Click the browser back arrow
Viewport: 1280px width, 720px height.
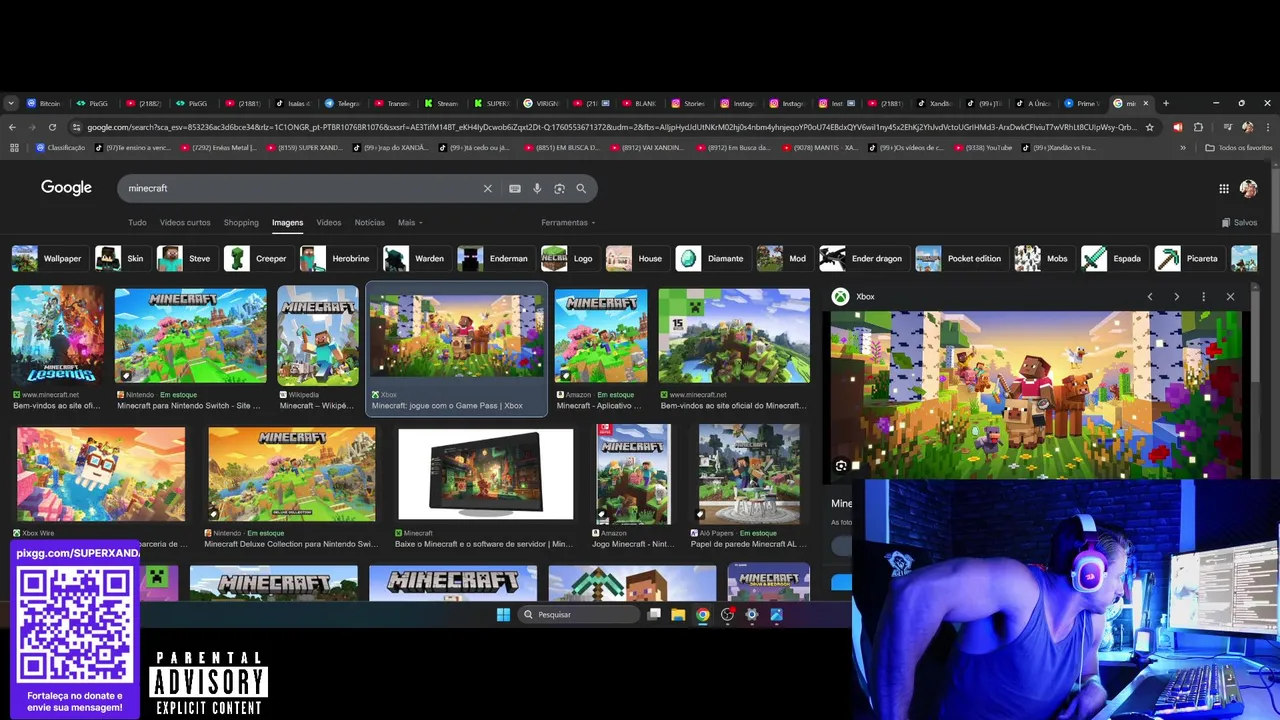12,127
